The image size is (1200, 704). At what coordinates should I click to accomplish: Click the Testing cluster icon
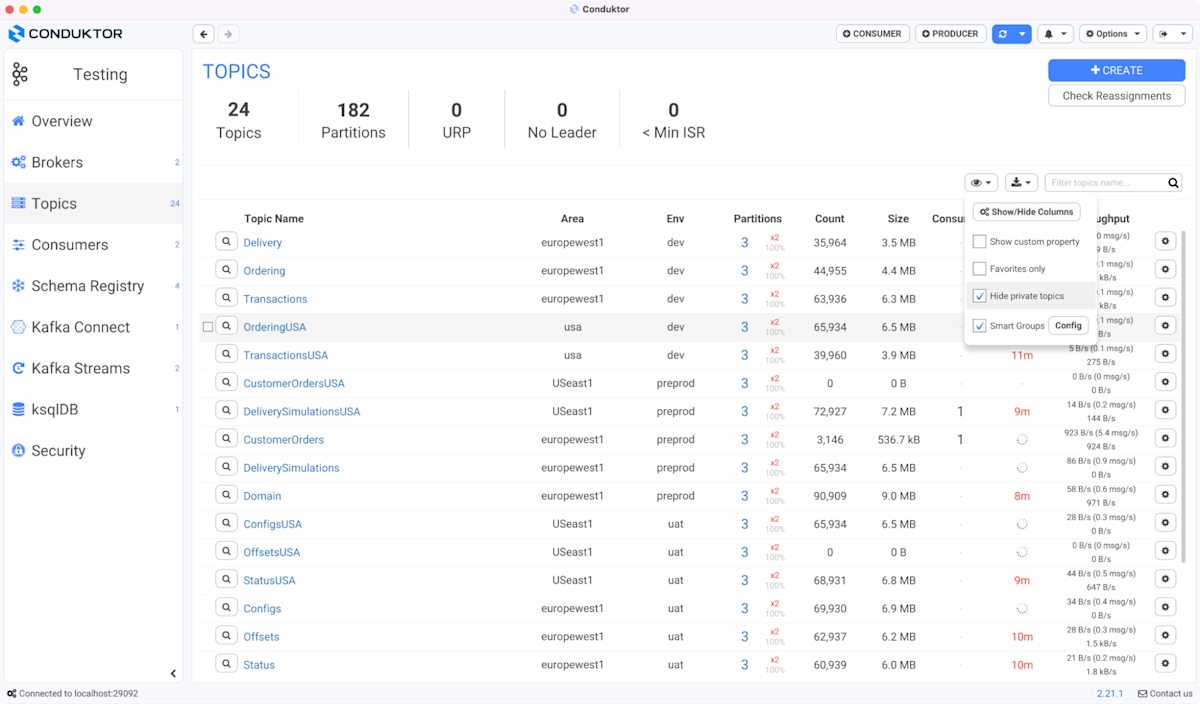[20, 74]
